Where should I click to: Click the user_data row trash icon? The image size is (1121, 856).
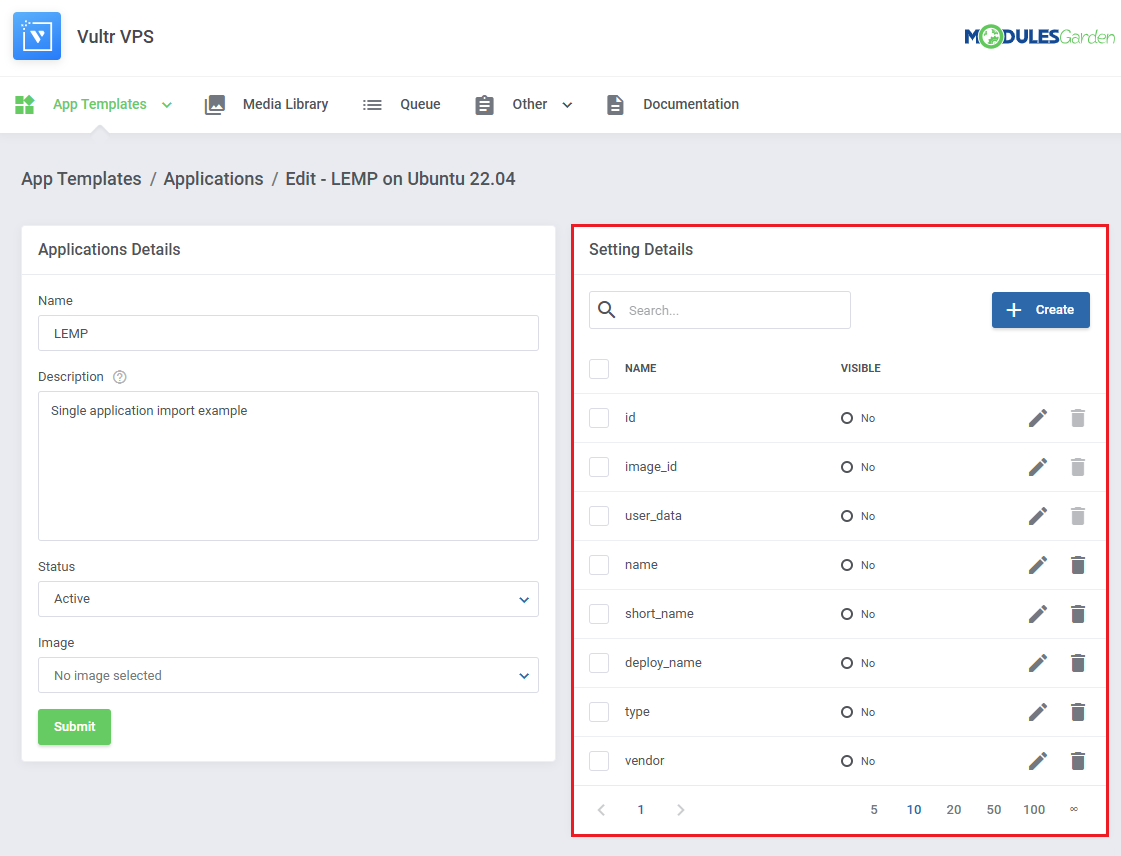pyautogui.click(x=1078, y=516)
